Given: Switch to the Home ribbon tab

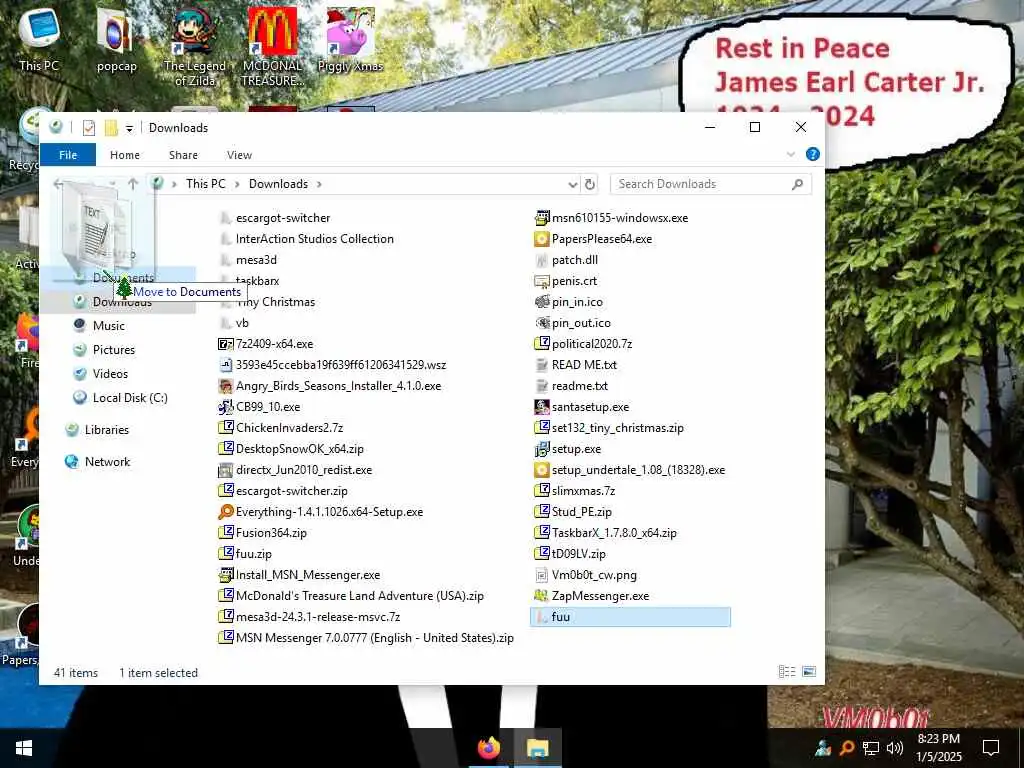Looking at the screenshot, I should tap(125, 155).
